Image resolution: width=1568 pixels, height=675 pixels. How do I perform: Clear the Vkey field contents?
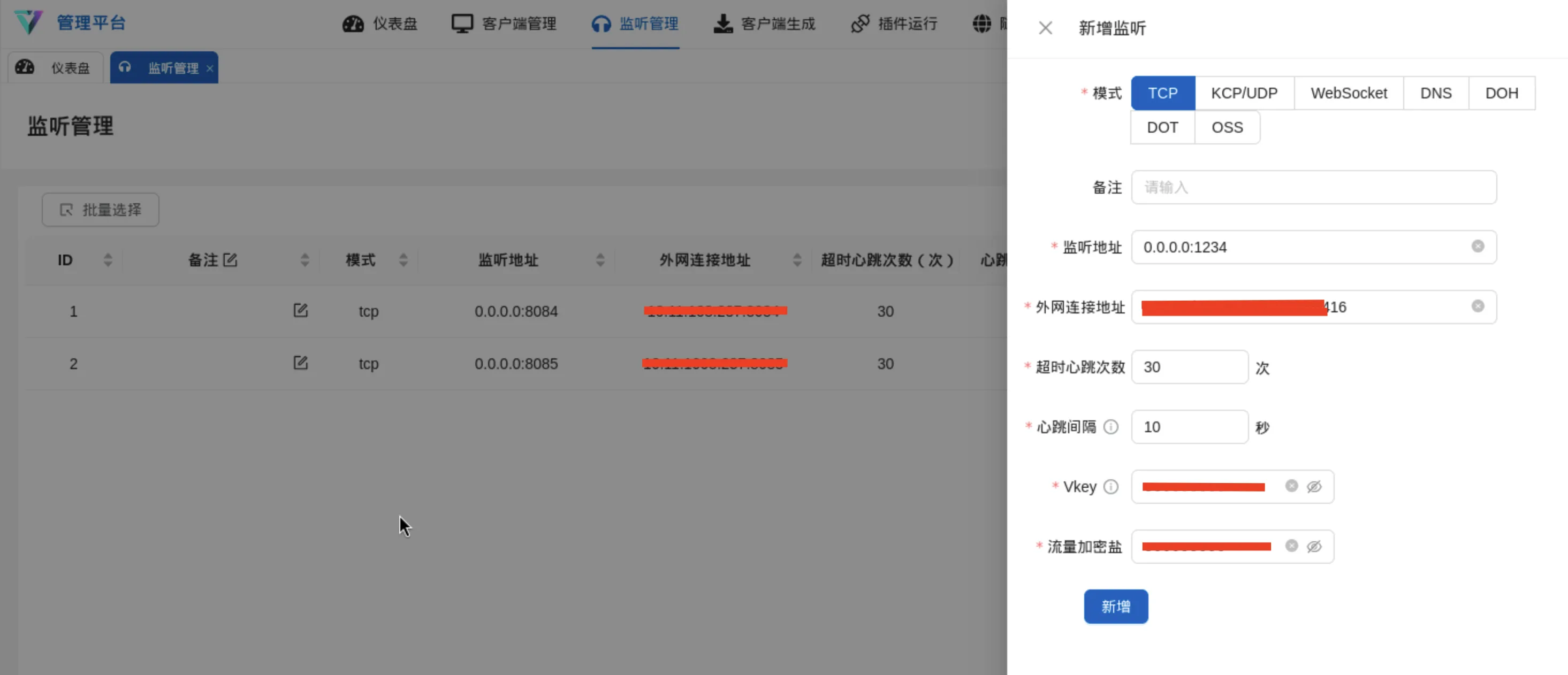(1291, 486)
